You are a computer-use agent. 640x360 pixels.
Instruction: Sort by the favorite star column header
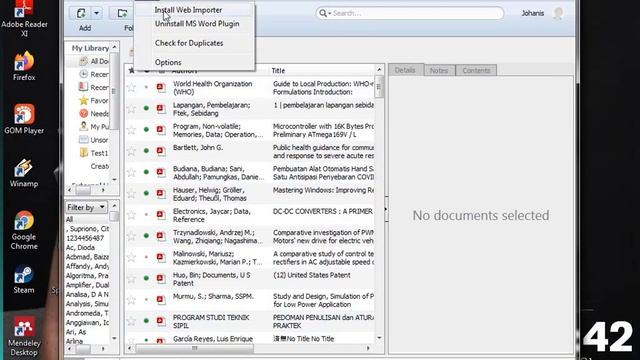(x=131, y=71)
